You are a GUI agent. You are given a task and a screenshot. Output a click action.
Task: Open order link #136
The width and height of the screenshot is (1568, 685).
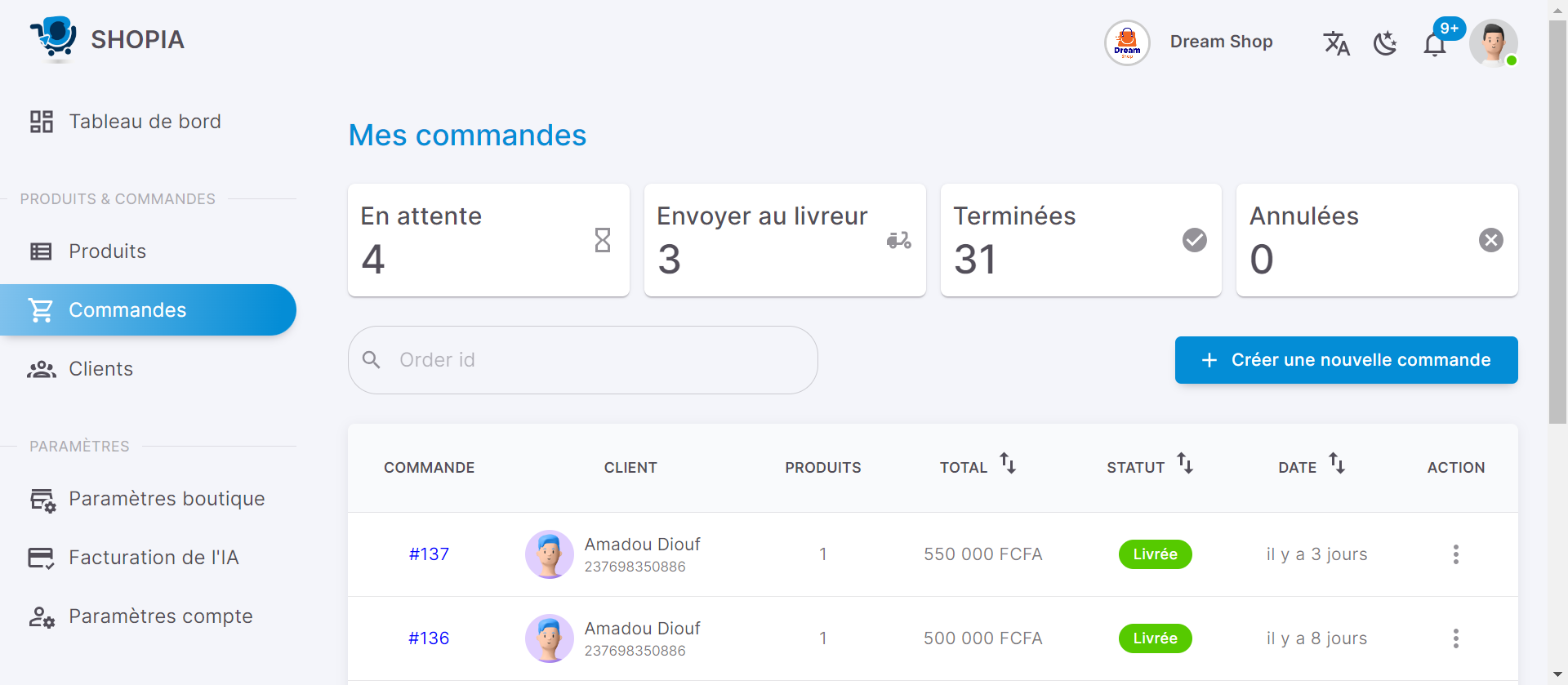tap(429, 638)
